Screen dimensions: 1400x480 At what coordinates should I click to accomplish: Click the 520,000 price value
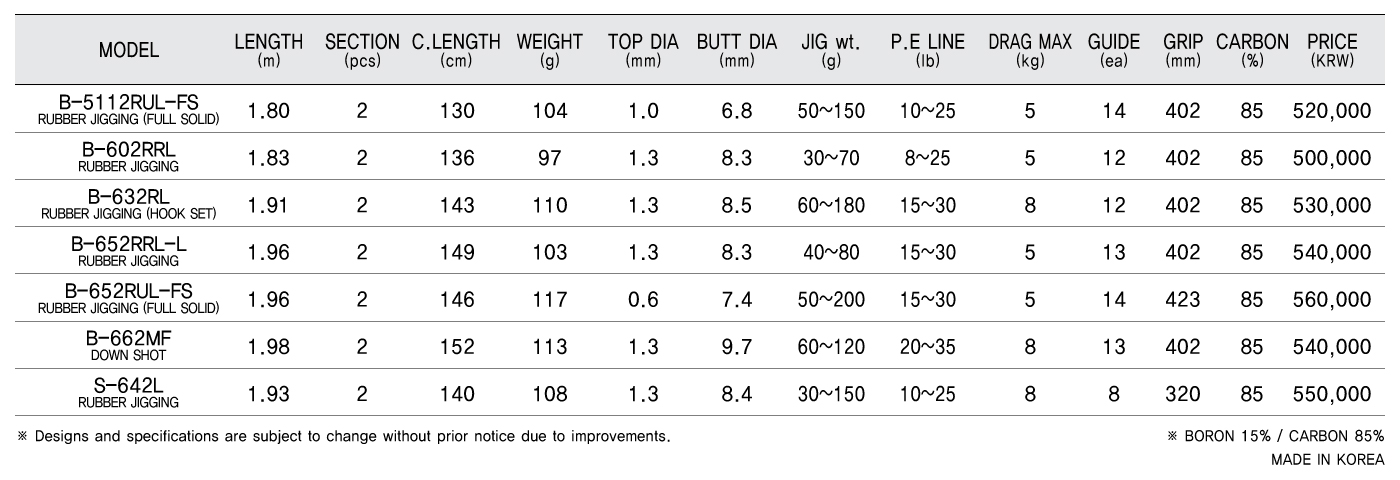pyautogui.click(x=1332, y=111)
